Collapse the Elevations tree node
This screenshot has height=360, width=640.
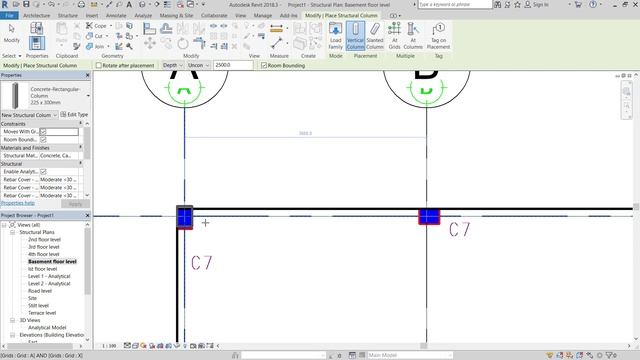(13, 335)
